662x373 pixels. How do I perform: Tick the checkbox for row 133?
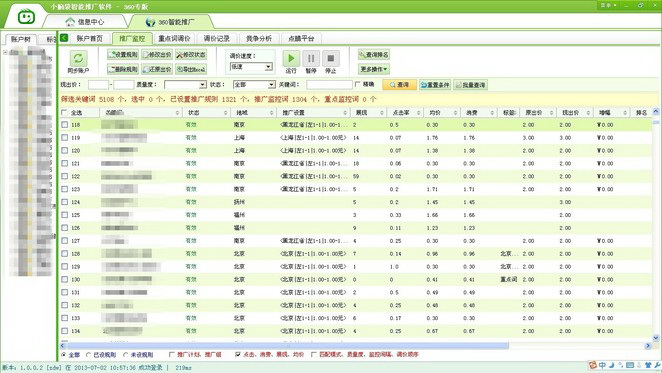(65, 318)
